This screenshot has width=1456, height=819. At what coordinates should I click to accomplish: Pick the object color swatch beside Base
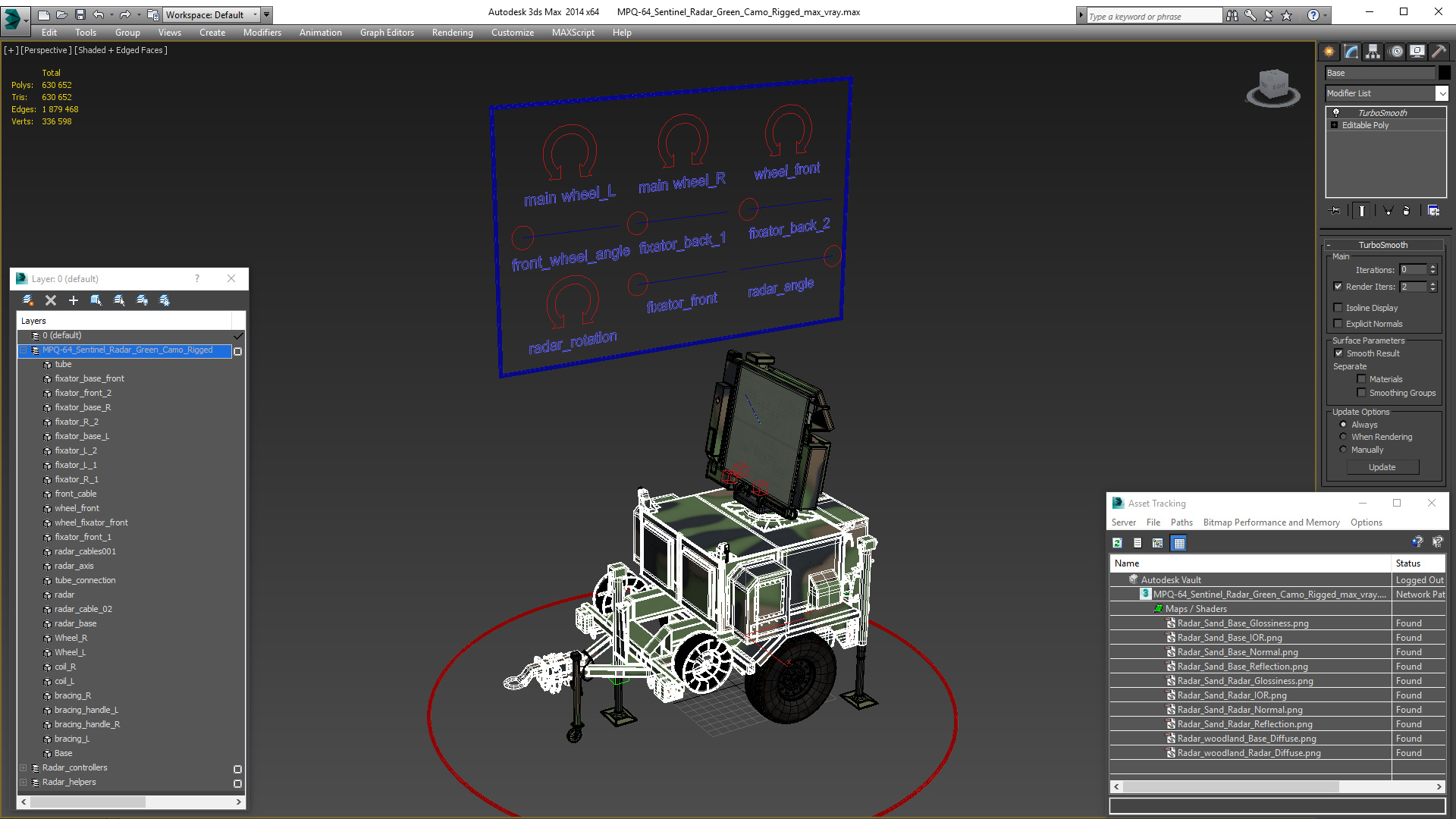coord(1445,73)
